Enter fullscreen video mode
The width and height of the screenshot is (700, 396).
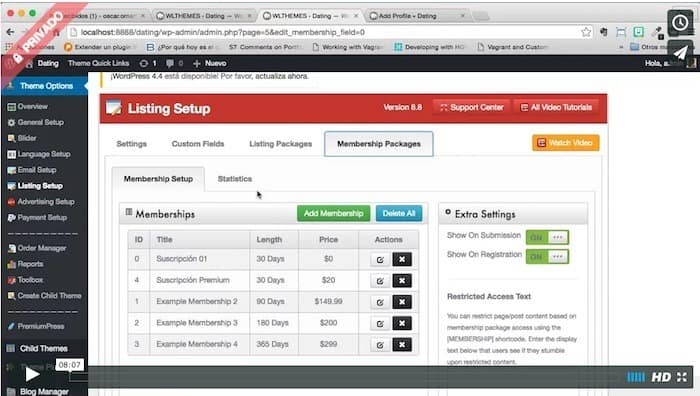tap(682, 377)
